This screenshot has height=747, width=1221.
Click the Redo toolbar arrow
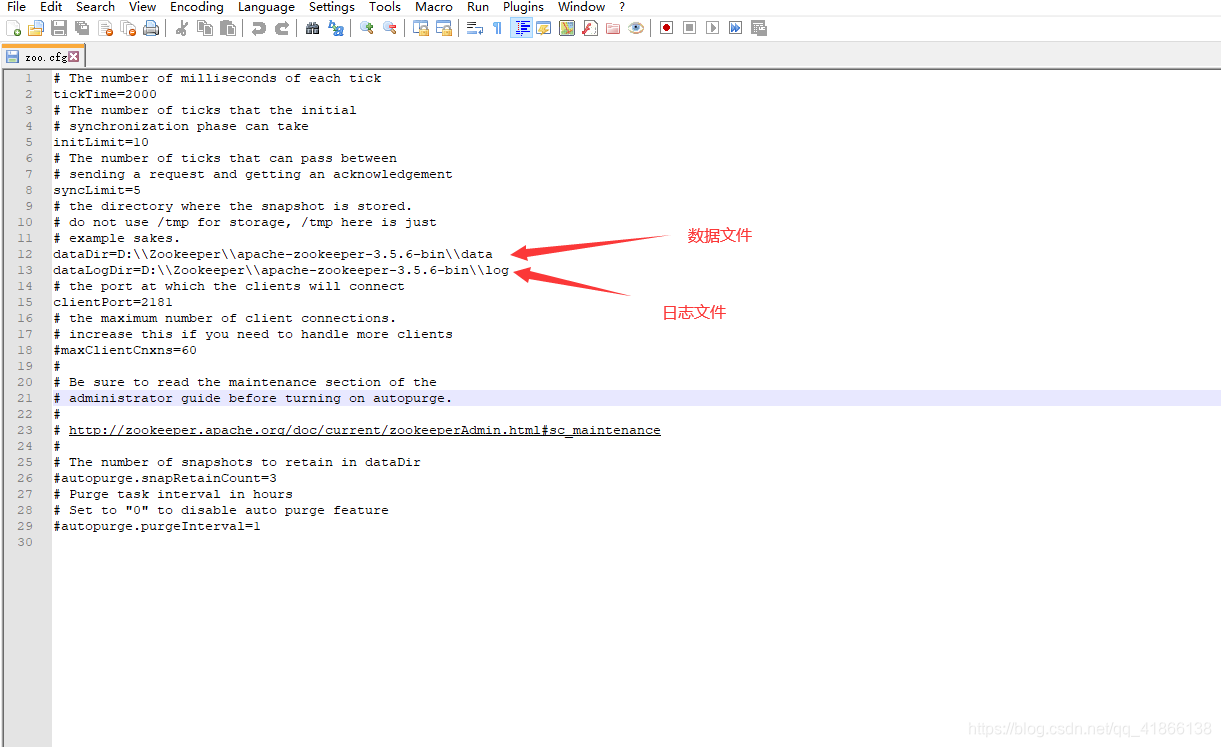[x=282, y=28]
